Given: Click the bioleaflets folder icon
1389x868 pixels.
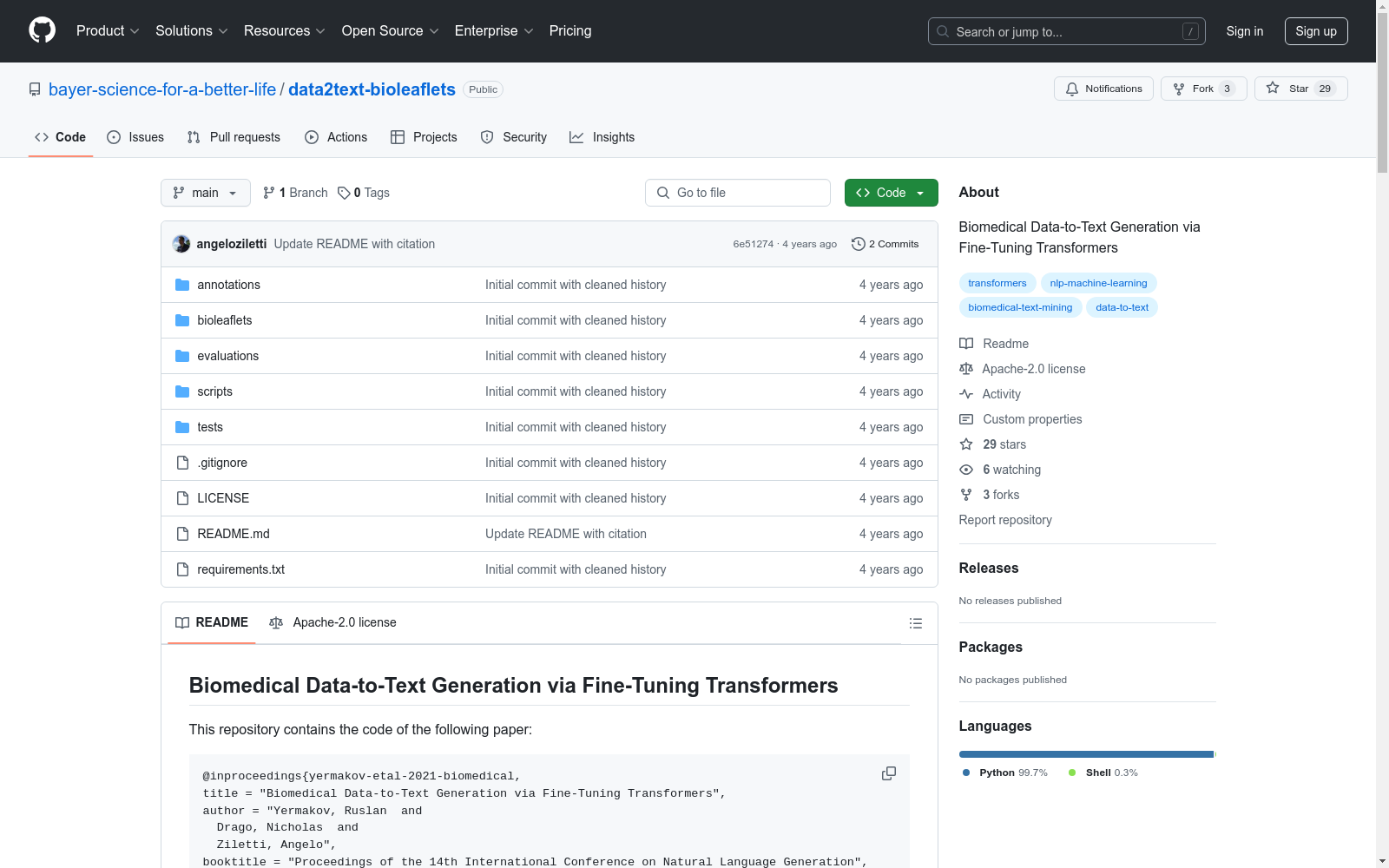Looking at the screenshot, I should [182, 320].
